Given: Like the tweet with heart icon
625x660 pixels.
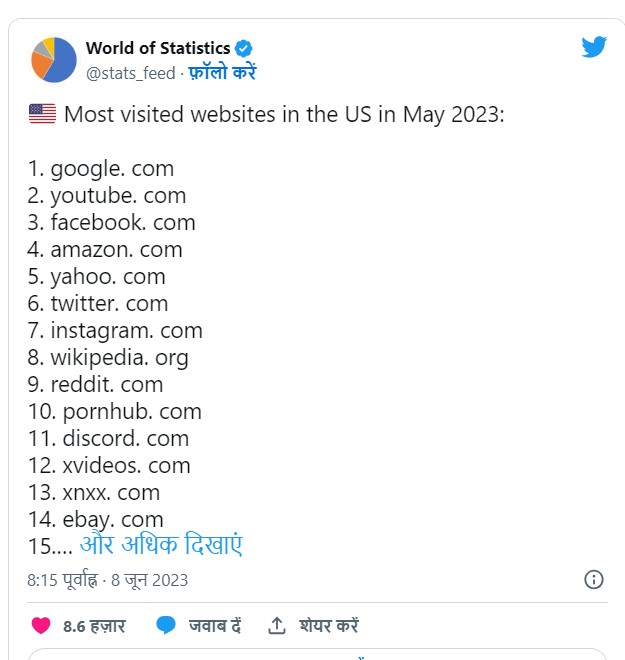Looking at the screenshot, I should pos(41,625).
